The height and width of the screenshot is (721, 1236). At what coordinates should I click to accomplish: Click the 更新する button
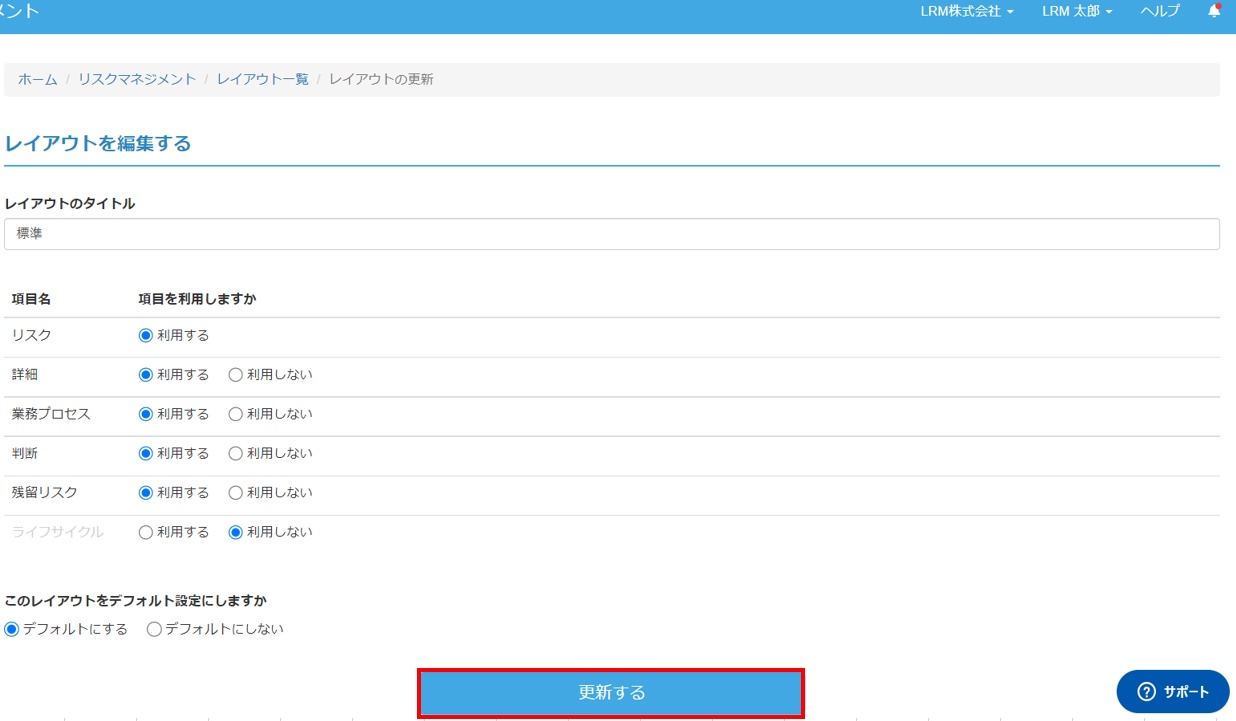(x=611, y=692)
